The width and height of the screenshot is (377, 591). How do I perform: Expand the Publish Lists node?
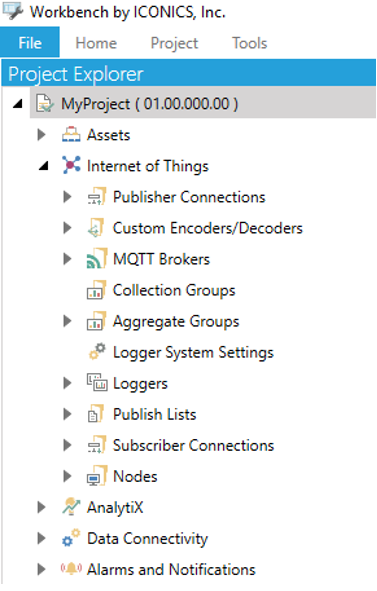tap(67, 414)
